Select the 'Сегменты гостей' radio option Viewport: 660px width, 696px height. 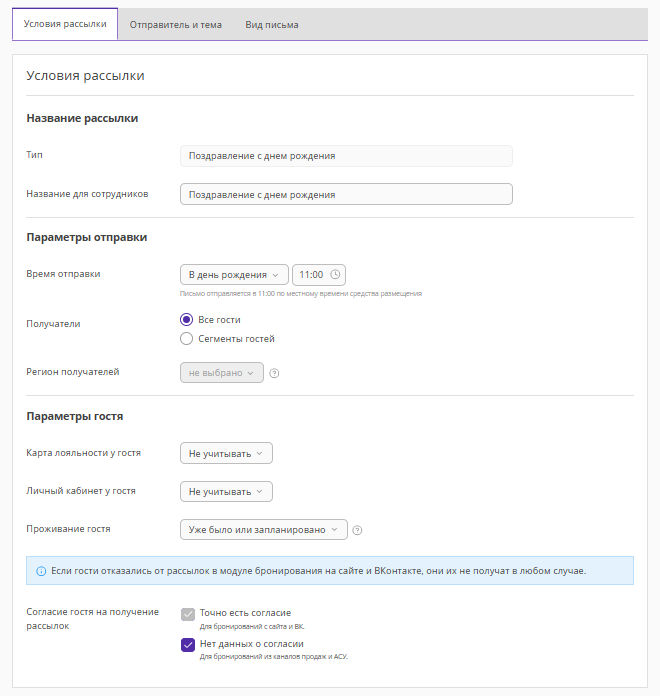(x=186, y=339)
